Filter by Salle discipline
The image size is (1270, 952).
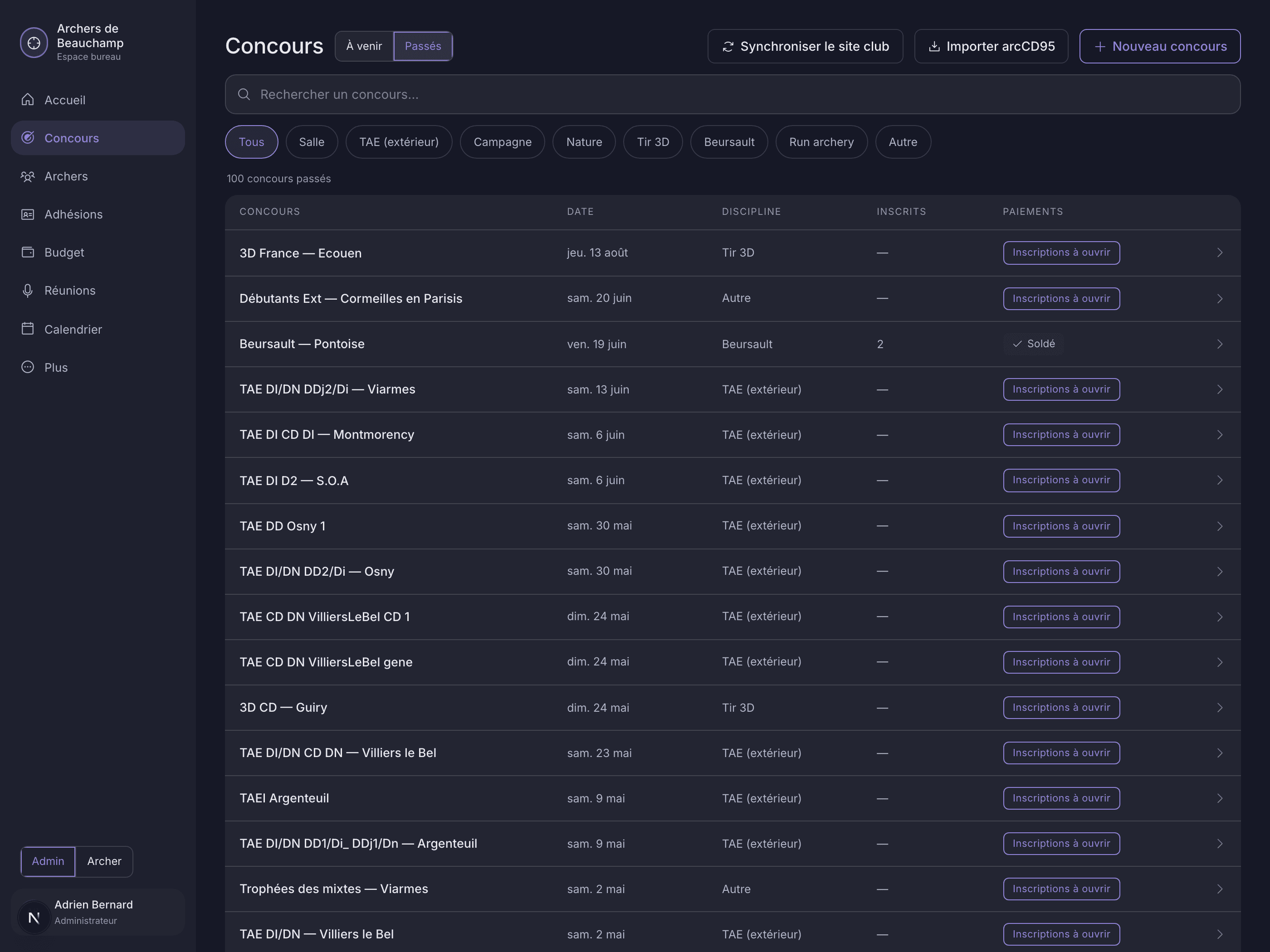pos(312,142)
